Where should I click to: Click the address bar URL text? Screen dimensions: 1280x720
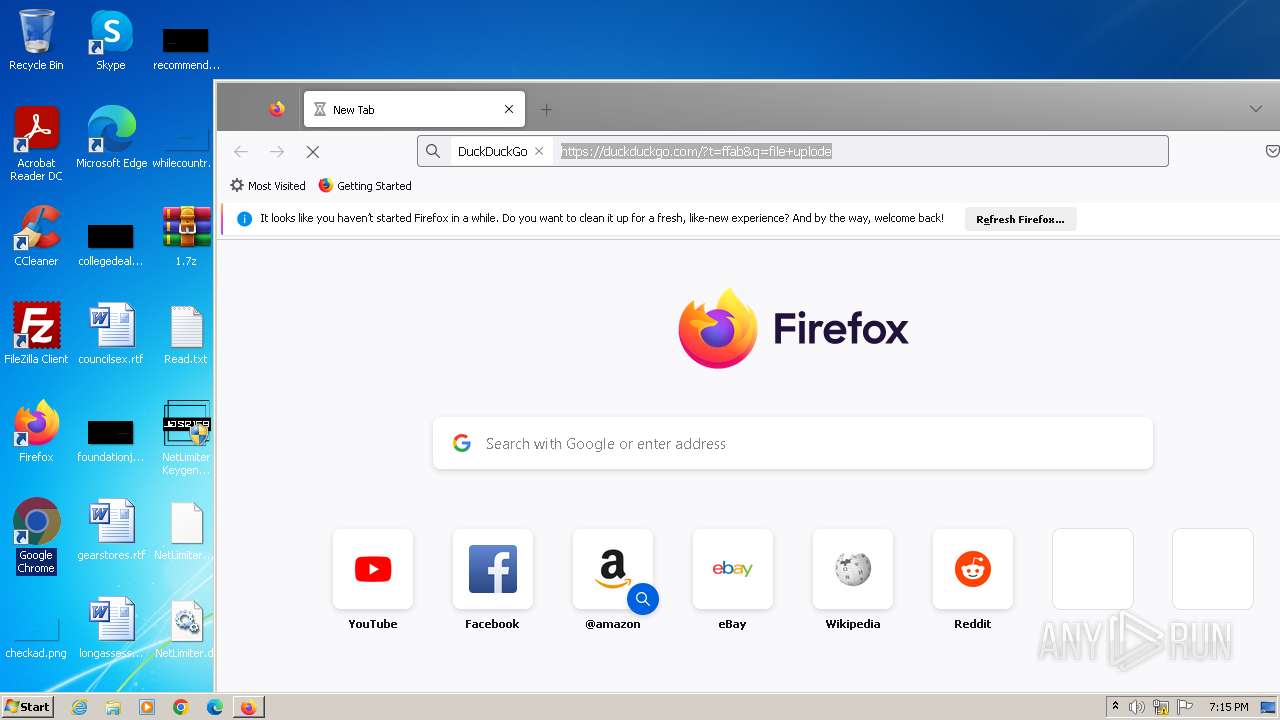click(696, 151)
